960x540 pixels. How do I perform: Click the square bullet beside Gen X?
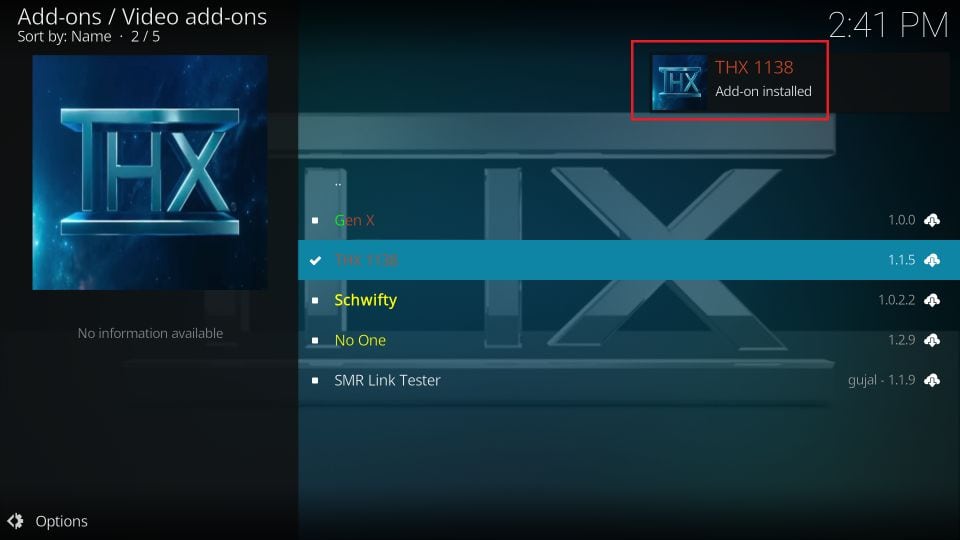click(315, 220)
